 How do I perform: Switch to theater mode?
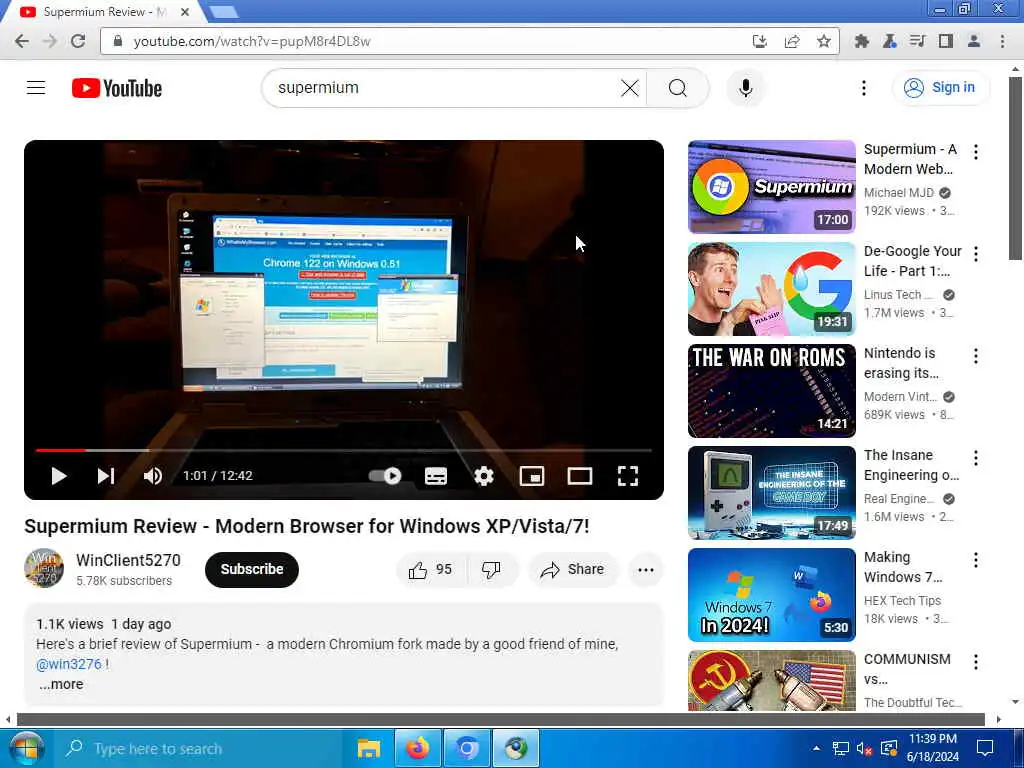coord(580,476)
